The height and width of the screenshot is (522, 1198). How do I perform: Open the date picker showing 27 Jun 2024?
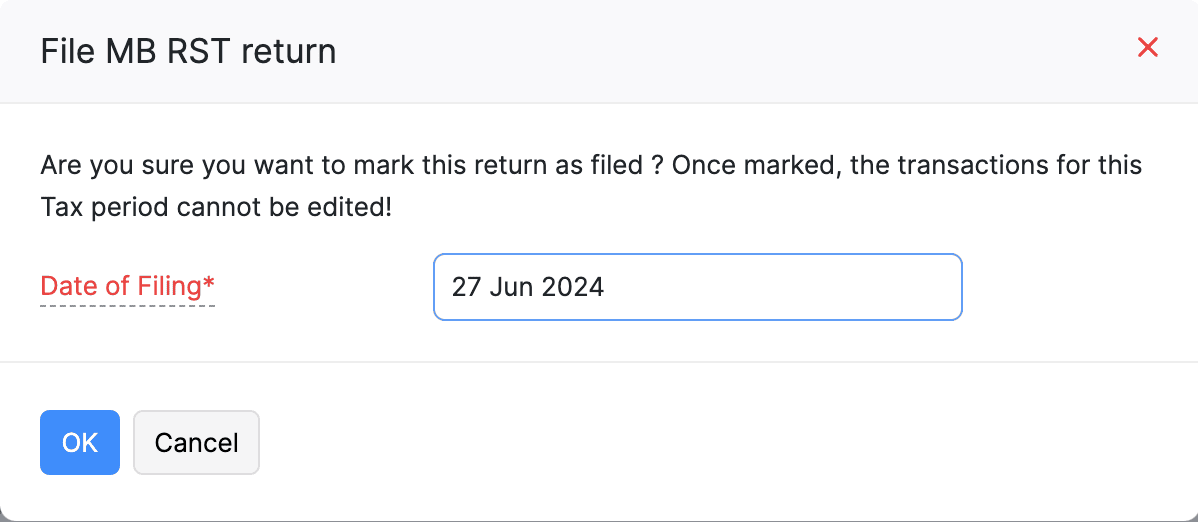697,287
